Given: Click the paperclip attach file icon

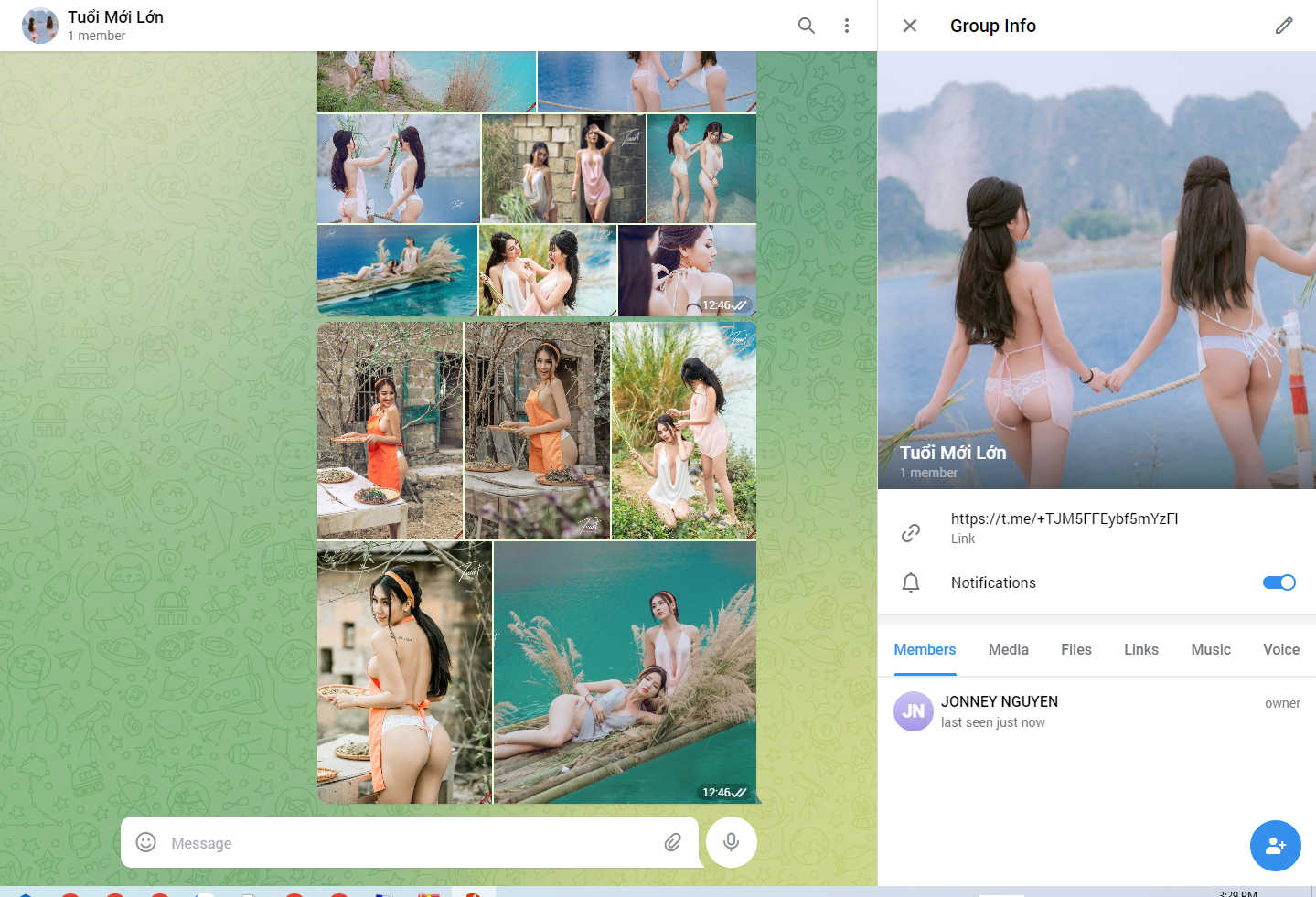Looking at the screenshot, I should tap(672, 842).
